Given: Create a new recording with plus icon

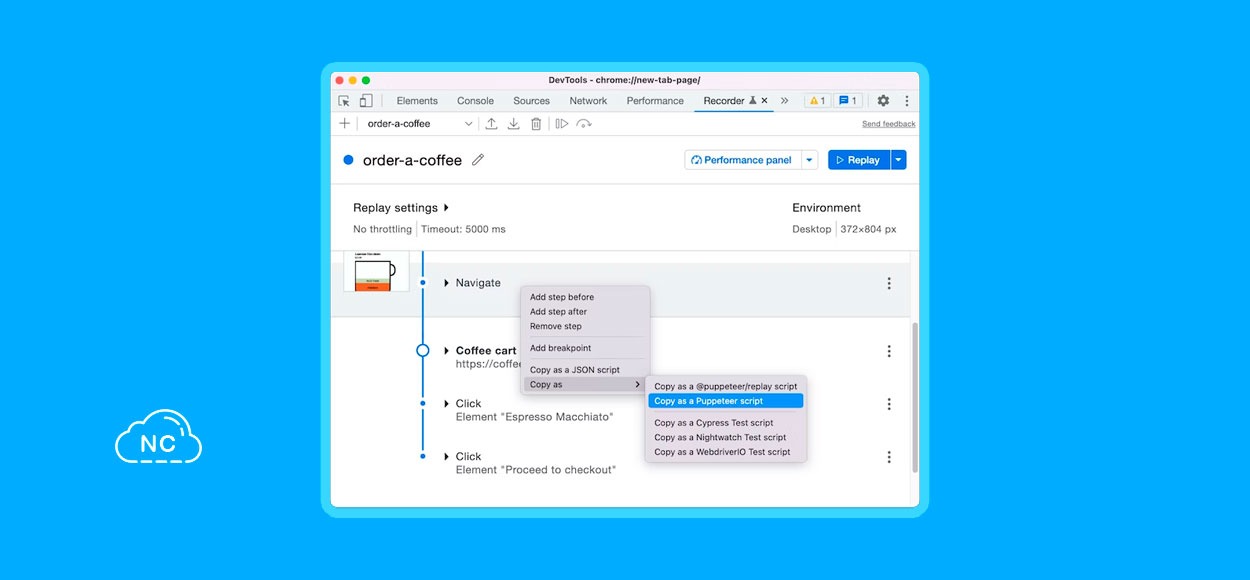Looking at the screenshot, I should 345,123.
